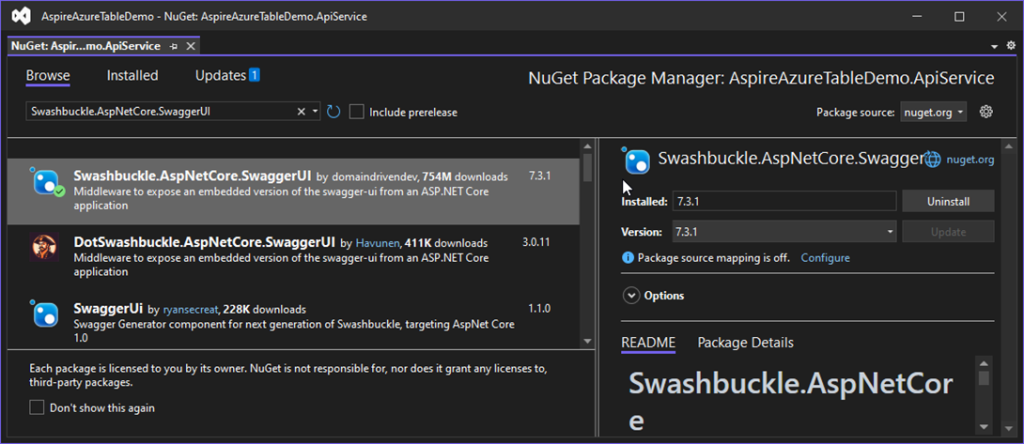Click the detail pane package icon
The width and height of the screenshot is (1024, 444).
637,161
